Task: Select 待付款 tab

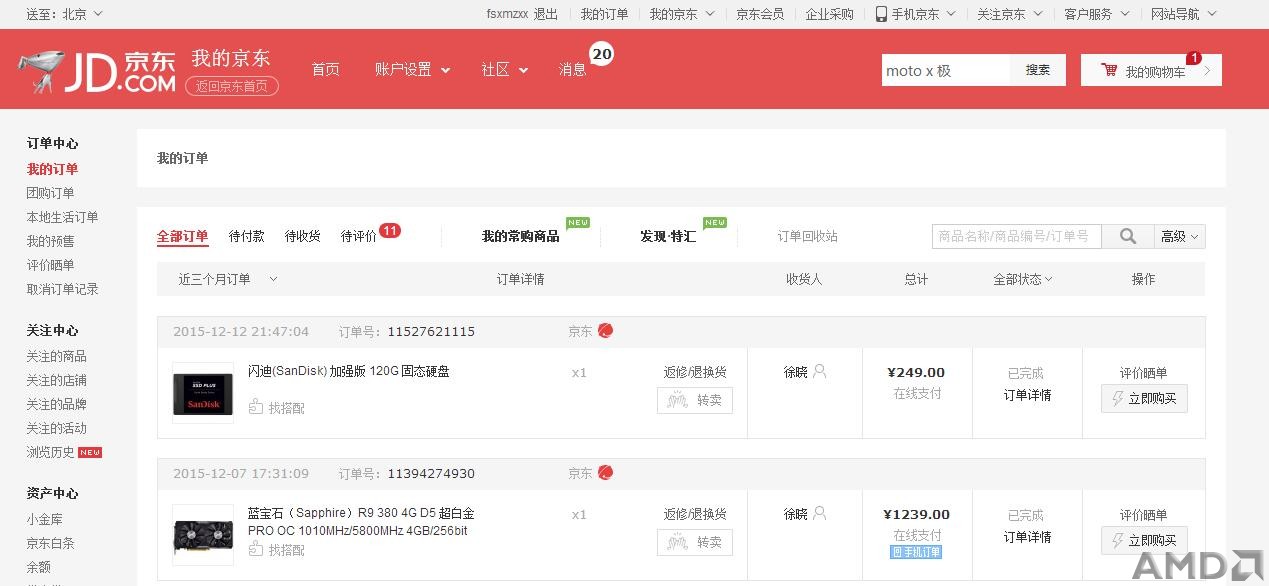Action: click(x=247, y=236)
